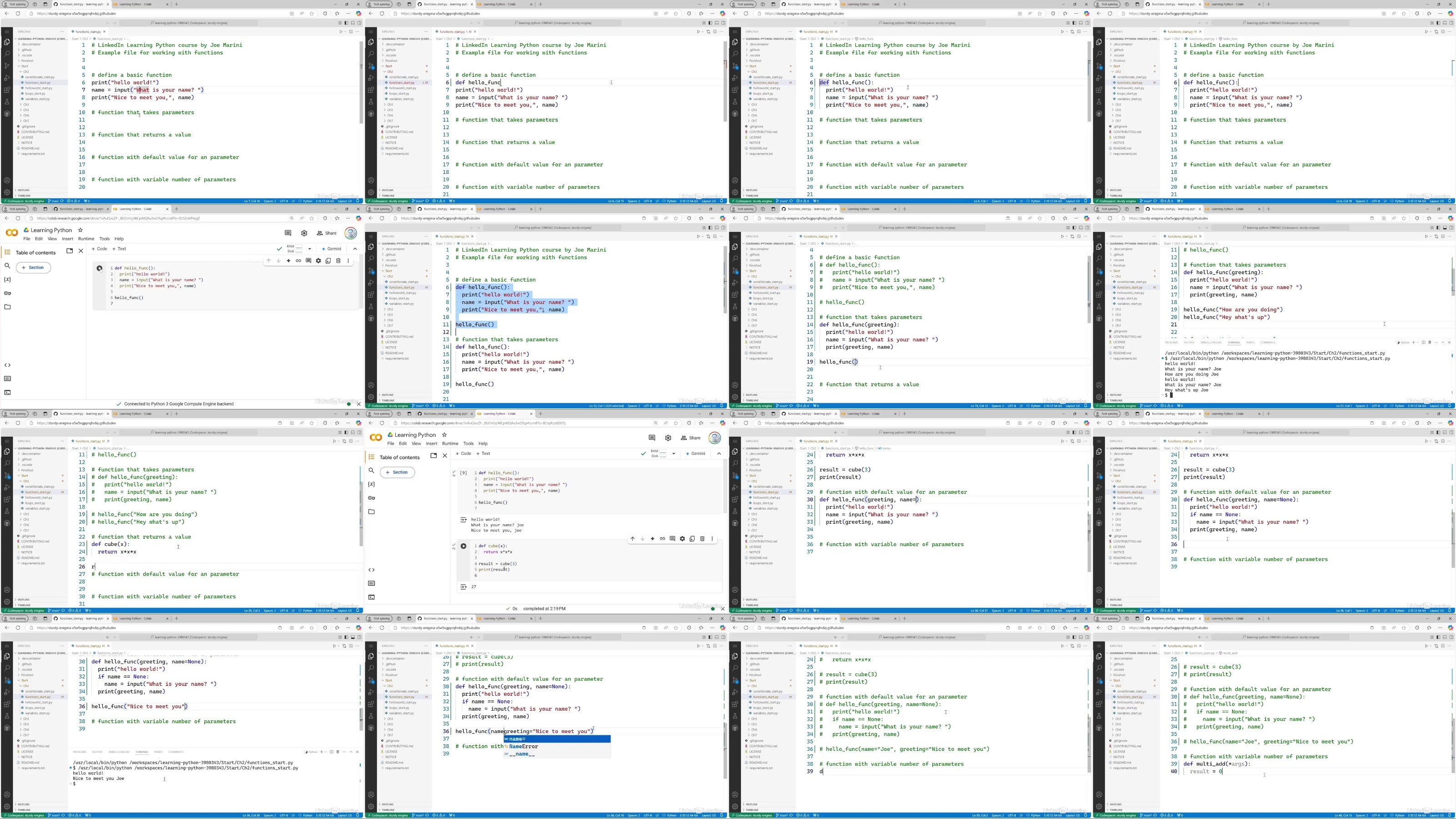The height and width of the screenshot is (819, 1456).
Task: Open Extensions, 'Hey what's up' terminal window
Action: tap(1099, 294)
